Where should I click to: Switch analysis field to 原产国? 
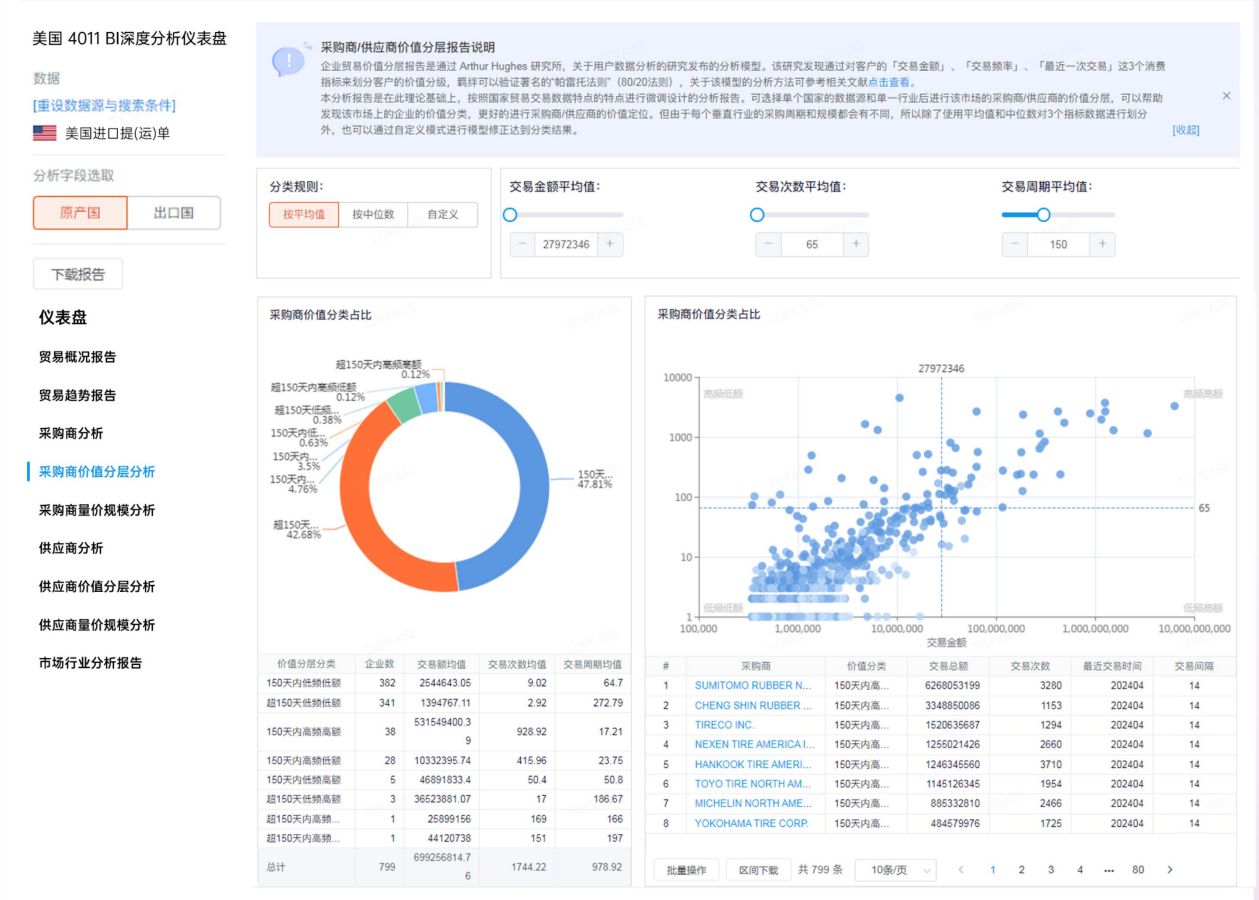(x=80, y=213)
